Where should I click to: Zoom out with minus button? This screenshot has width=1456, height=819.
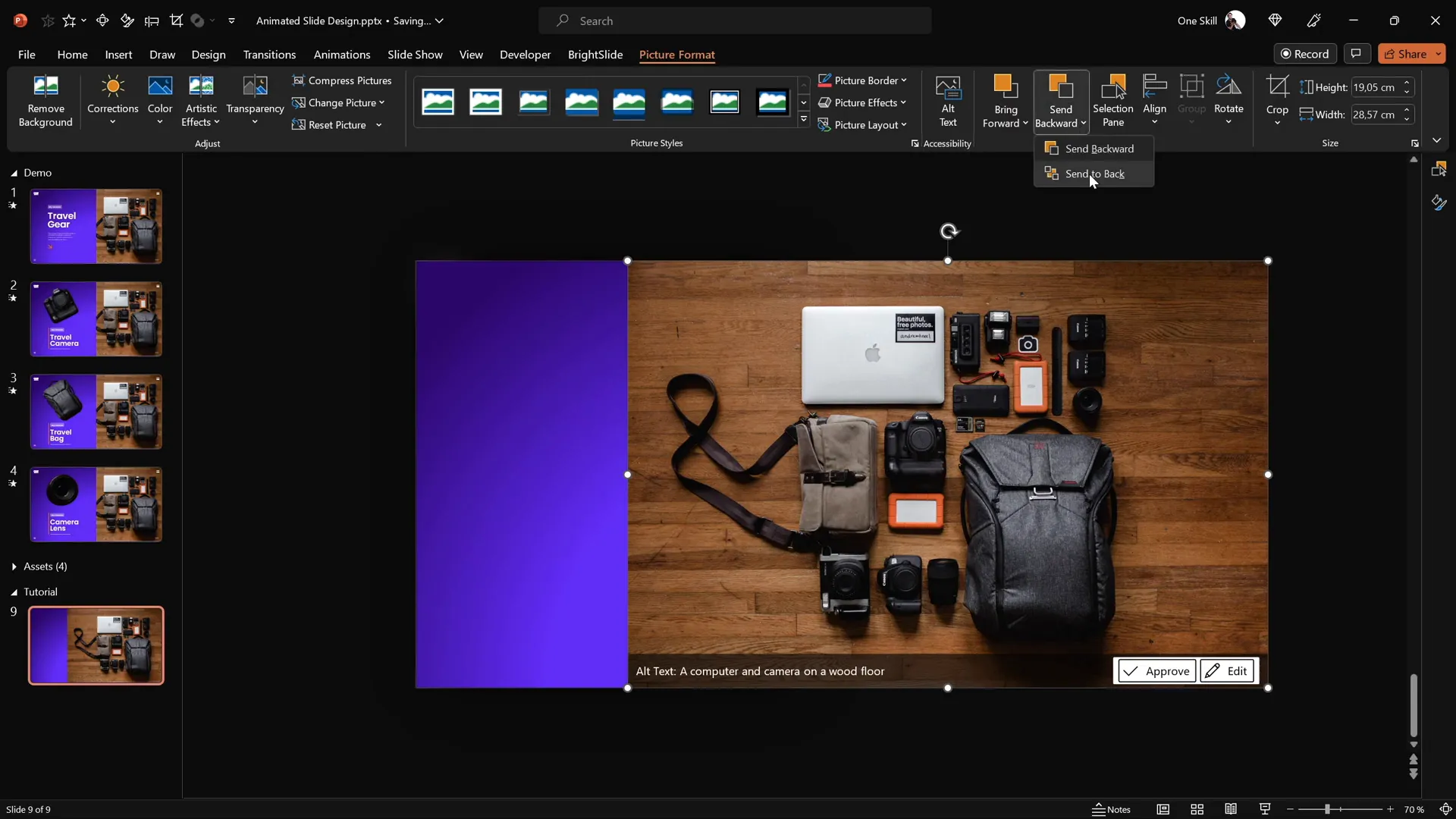click(1290, 809)
